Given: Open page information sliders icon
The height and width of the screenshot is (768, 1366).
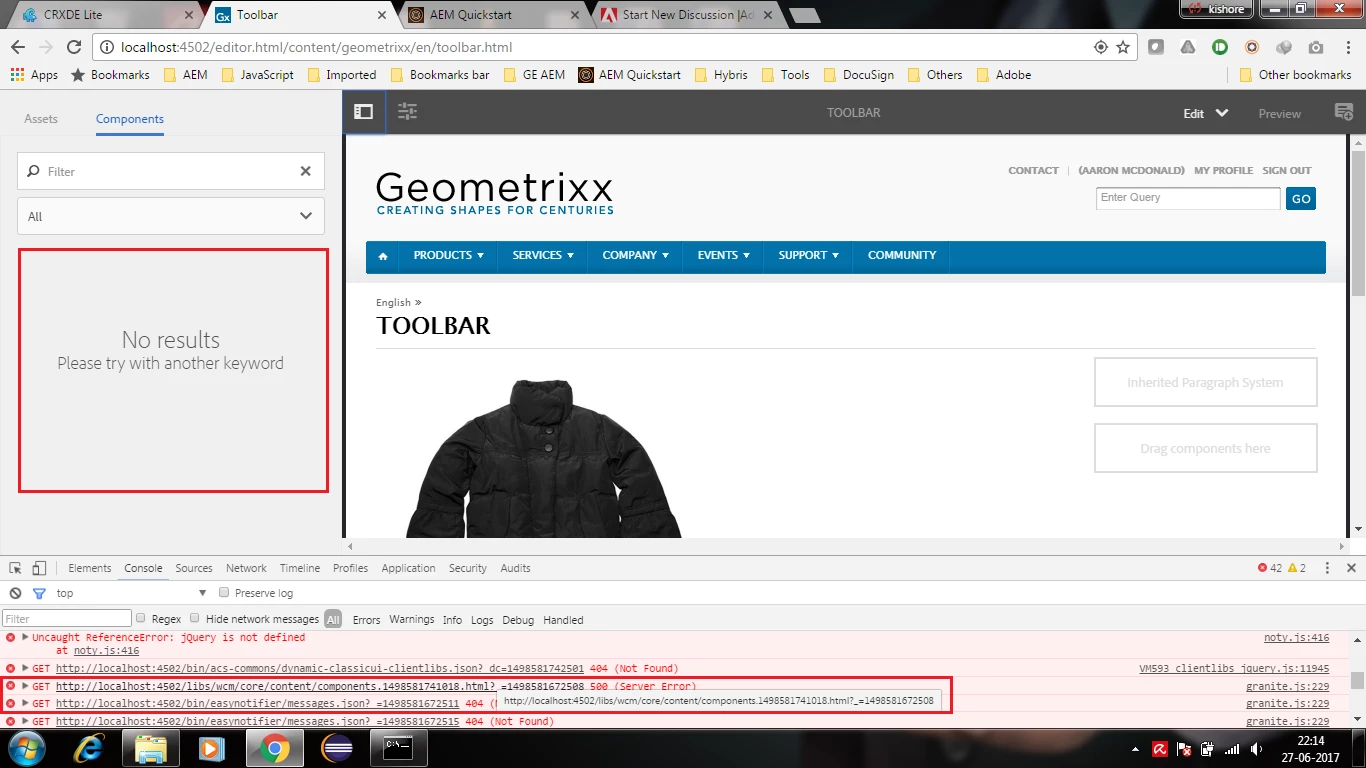Looking at the screenshot, I should pyautogui.click(x=407, y=113).
